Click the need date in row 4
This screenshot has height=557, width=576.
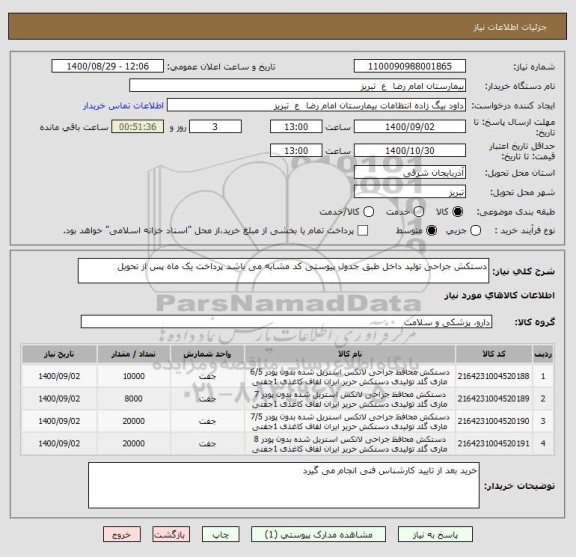click(x=59, y=443)
